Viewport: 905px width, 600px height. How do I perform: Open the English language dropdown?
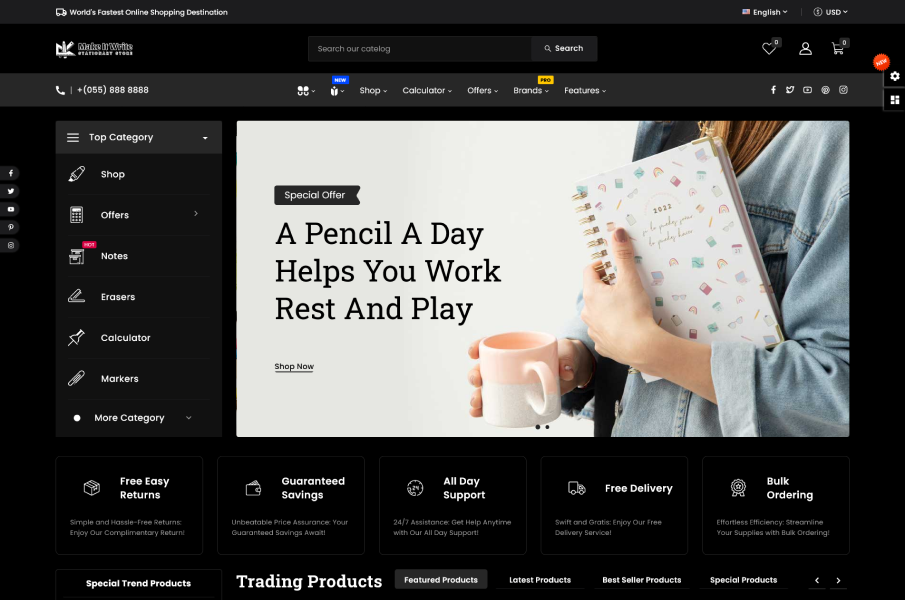[764, 12]
